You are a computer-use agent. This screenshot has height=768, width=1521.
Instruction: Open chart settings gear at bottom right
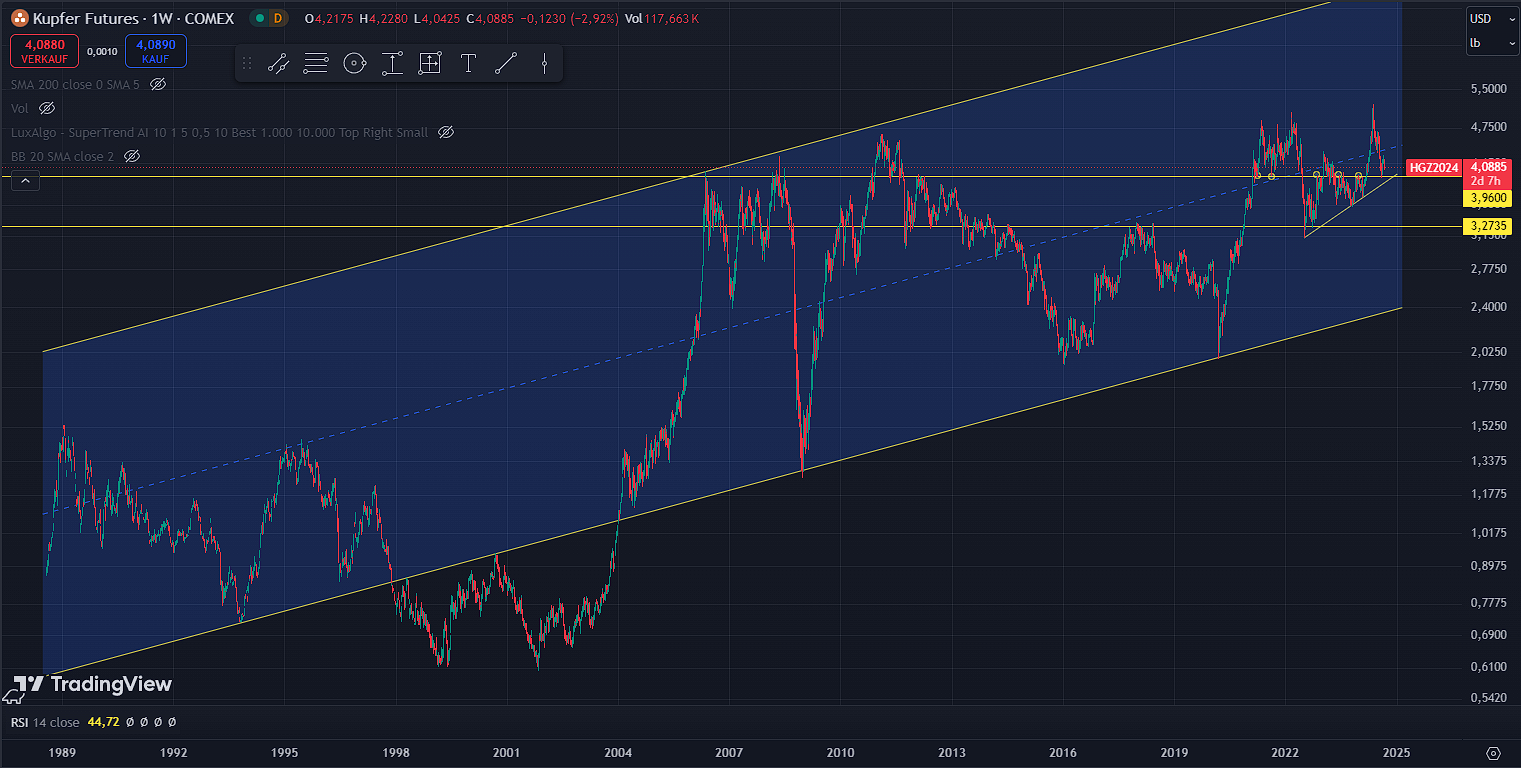(1494, 752)
